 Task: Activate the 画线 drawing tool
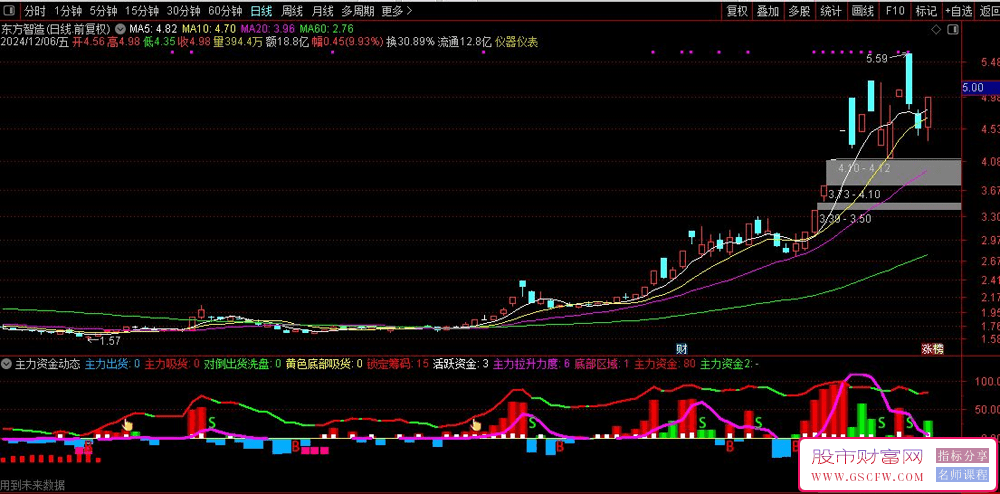[863, 11]
